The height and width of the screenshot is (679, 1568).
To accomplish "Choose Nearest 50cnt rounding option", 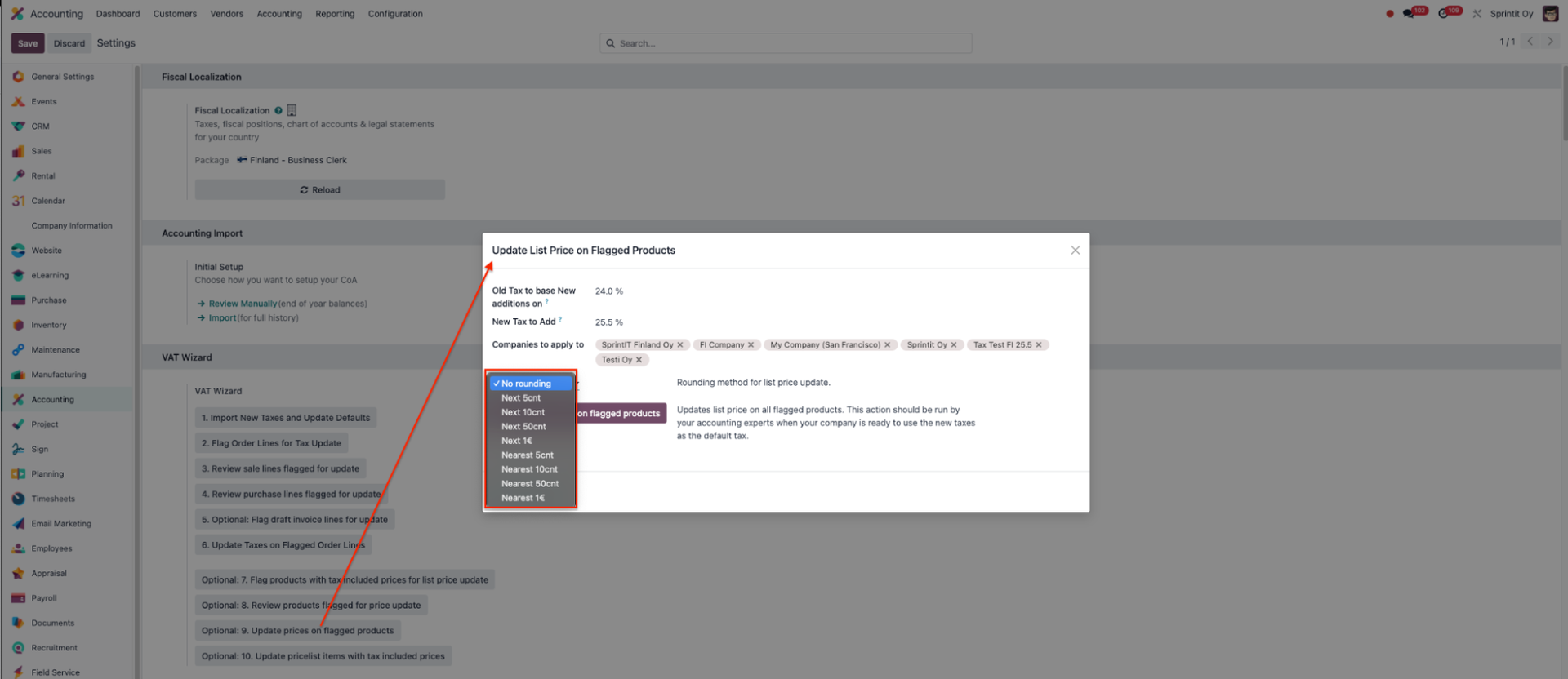I will pyautogui.click(x=531, y=484).
